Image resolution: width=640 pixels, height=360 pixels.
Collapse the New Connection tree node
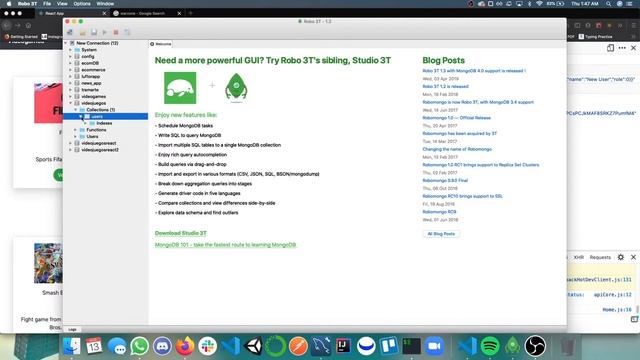tap(66, 43)
